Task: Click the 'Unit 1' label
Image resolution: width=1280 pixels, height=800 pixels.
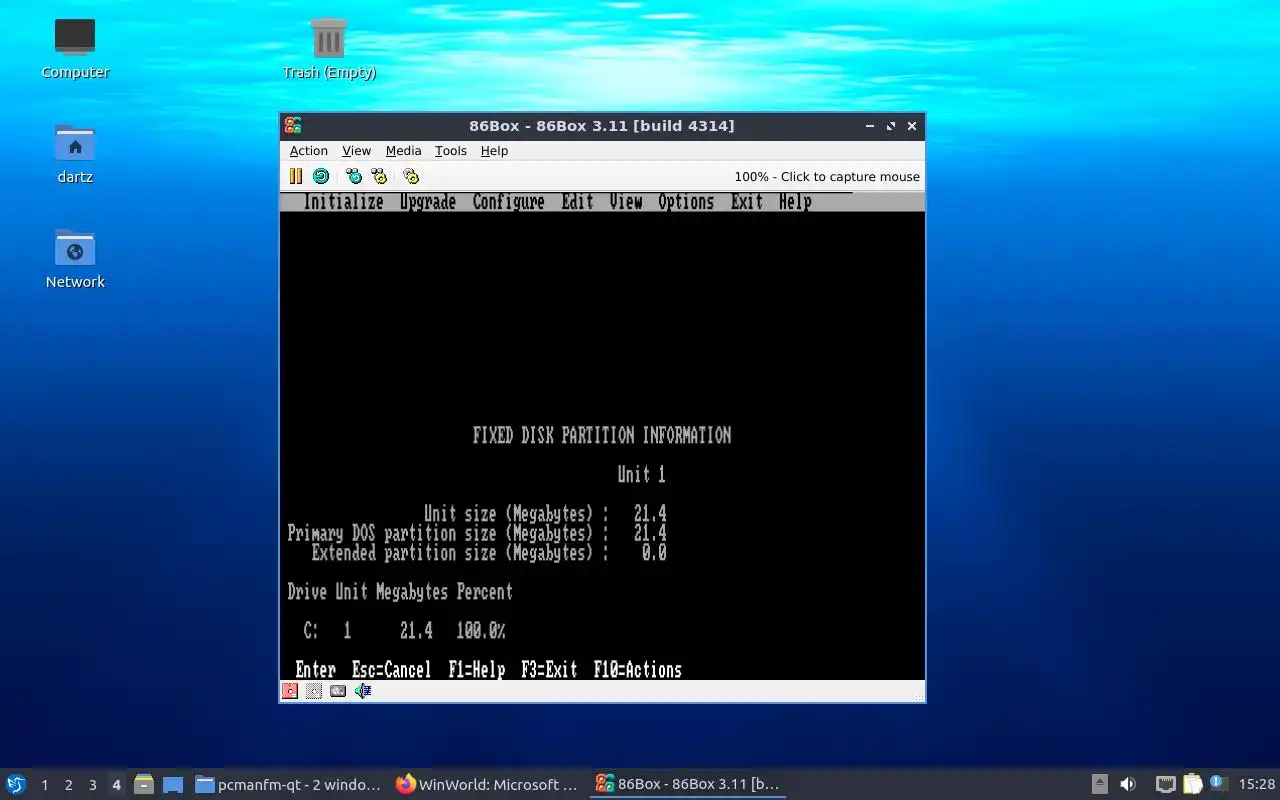Action: [x=641, y=475]
